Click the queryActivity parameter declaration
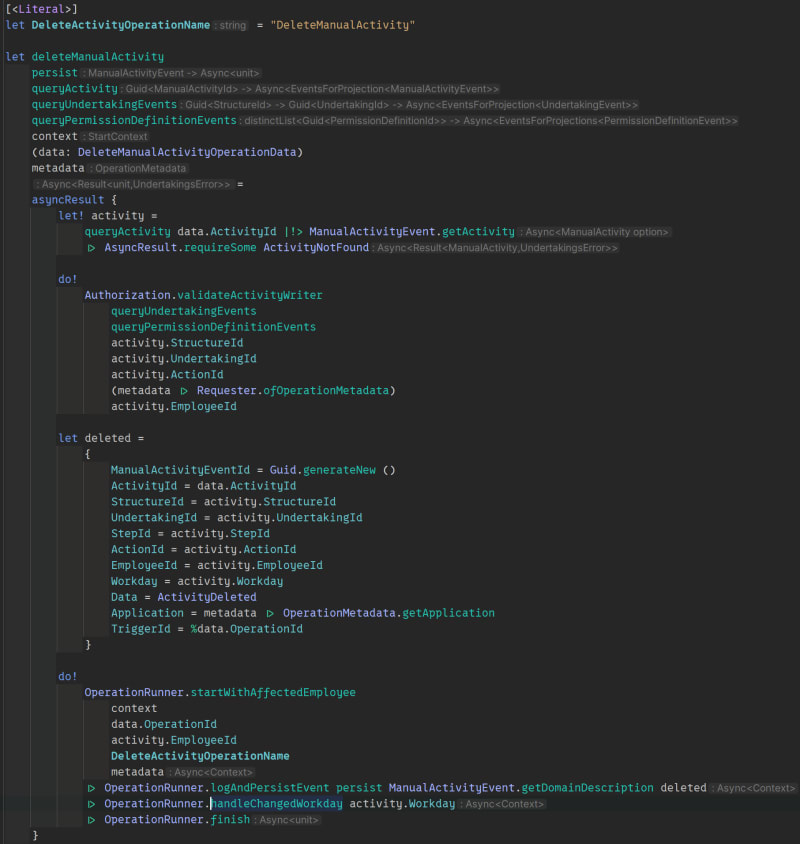Screen dimensions: 800x844 [x=74, y=88]
